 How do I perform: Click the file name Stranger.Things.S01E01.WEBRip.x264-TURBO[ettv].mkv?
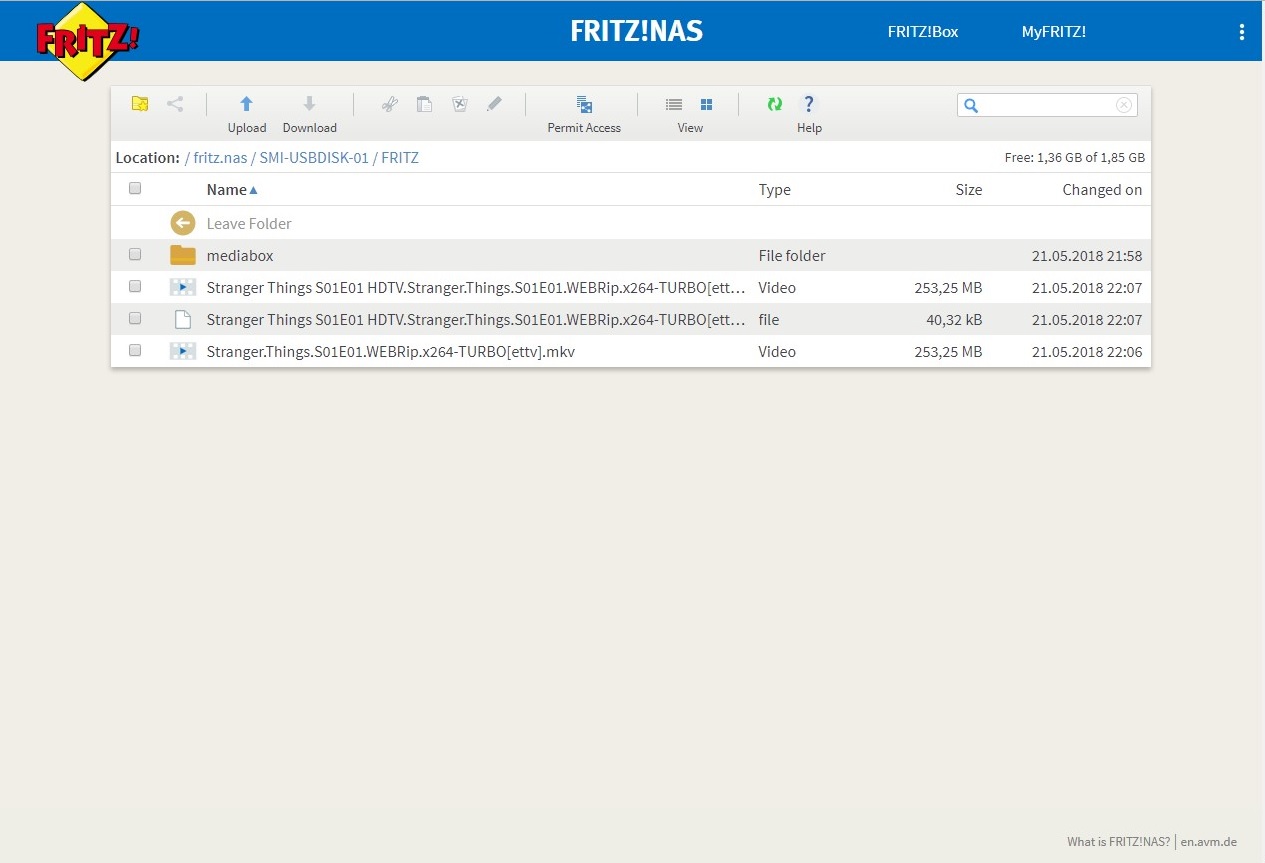pos(391,352)
